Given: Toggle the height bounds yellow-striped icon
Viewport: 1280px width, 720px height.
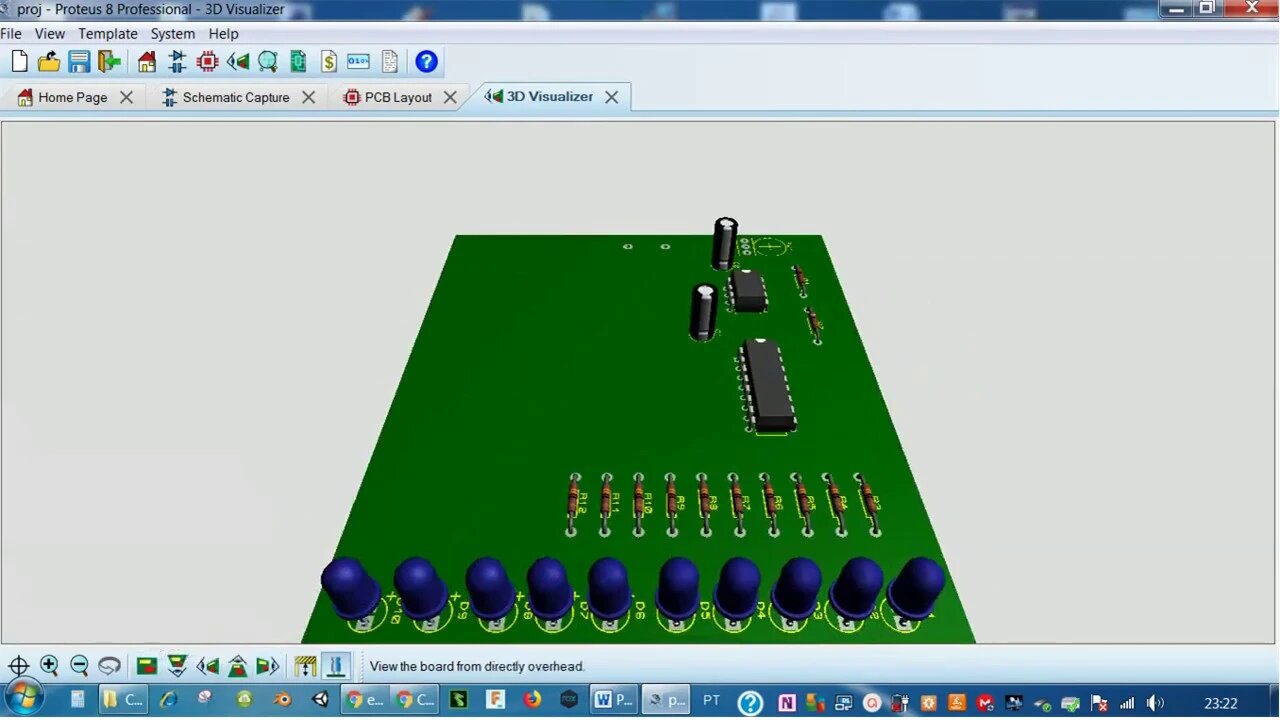Looking at the screenshot, I should pos(306,666).
